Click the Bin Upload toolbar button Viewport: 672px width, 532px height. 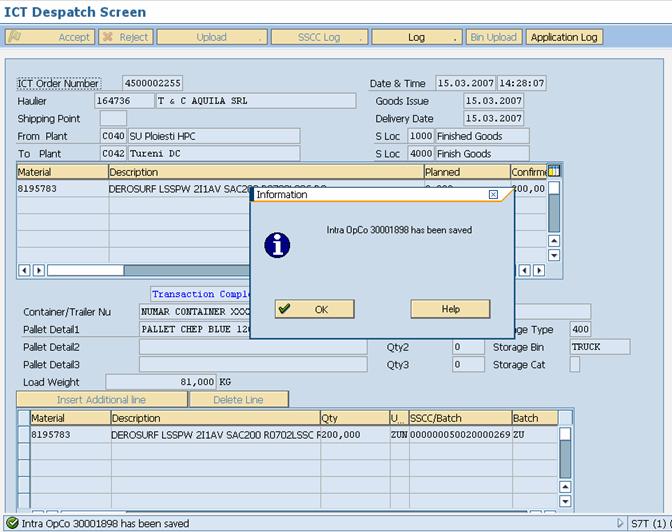tap(493, 37)
